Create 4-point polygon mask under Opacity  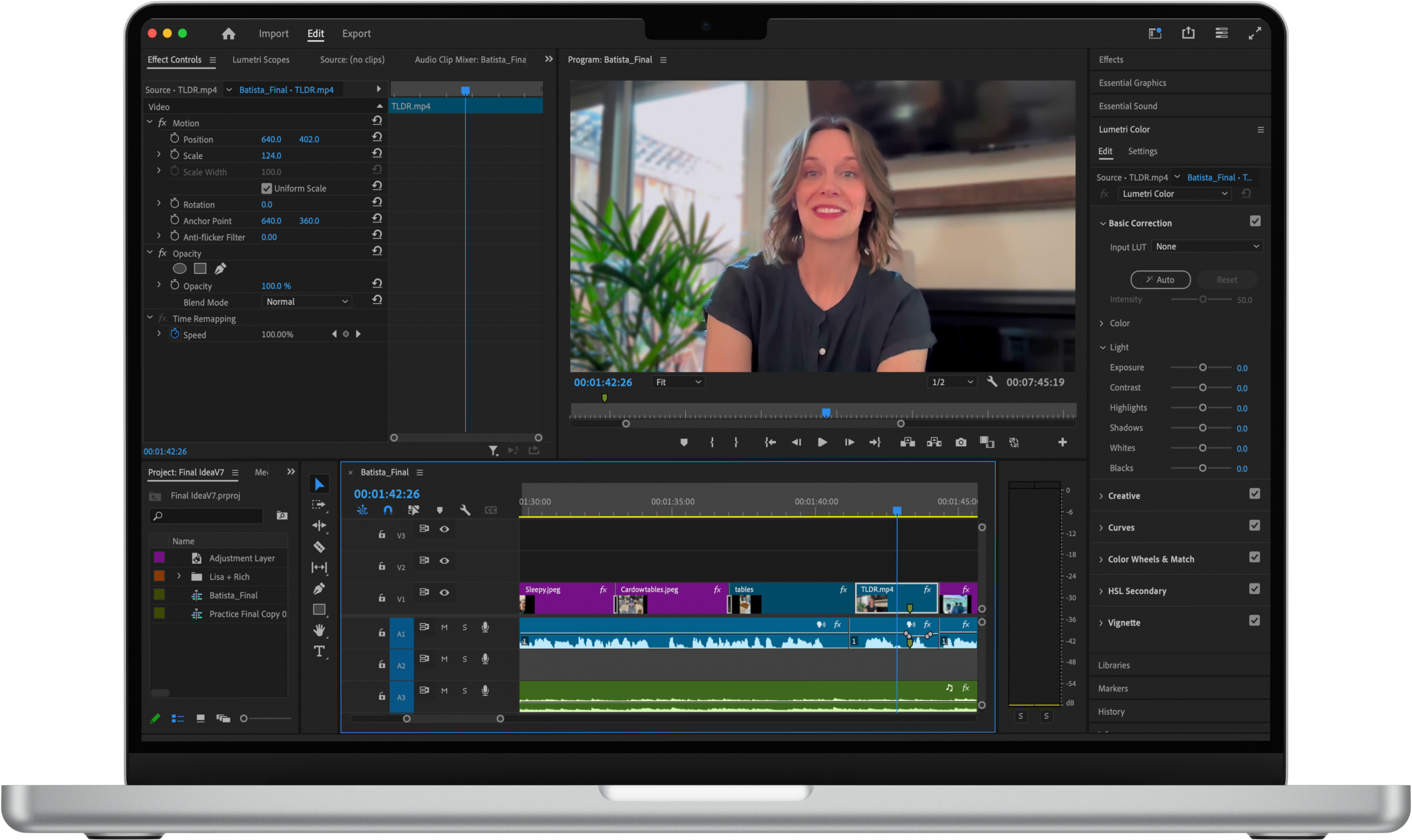pos(200,268)
